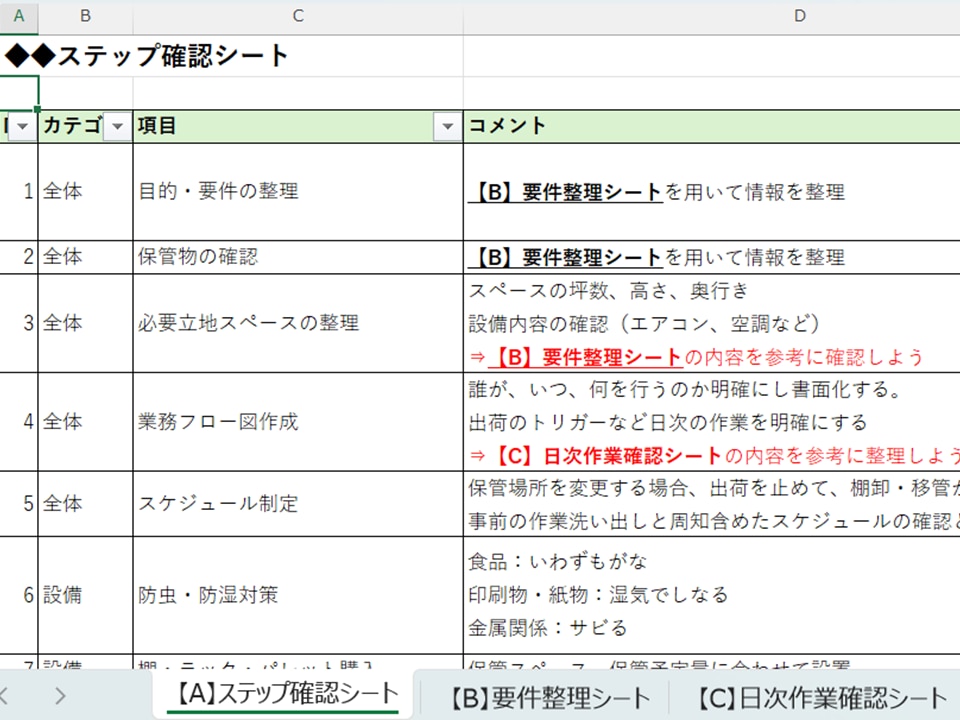Switch to the 【B】要件整理シート sheet tab
This screenshot has width=960, height=720.
pos(549,697)
